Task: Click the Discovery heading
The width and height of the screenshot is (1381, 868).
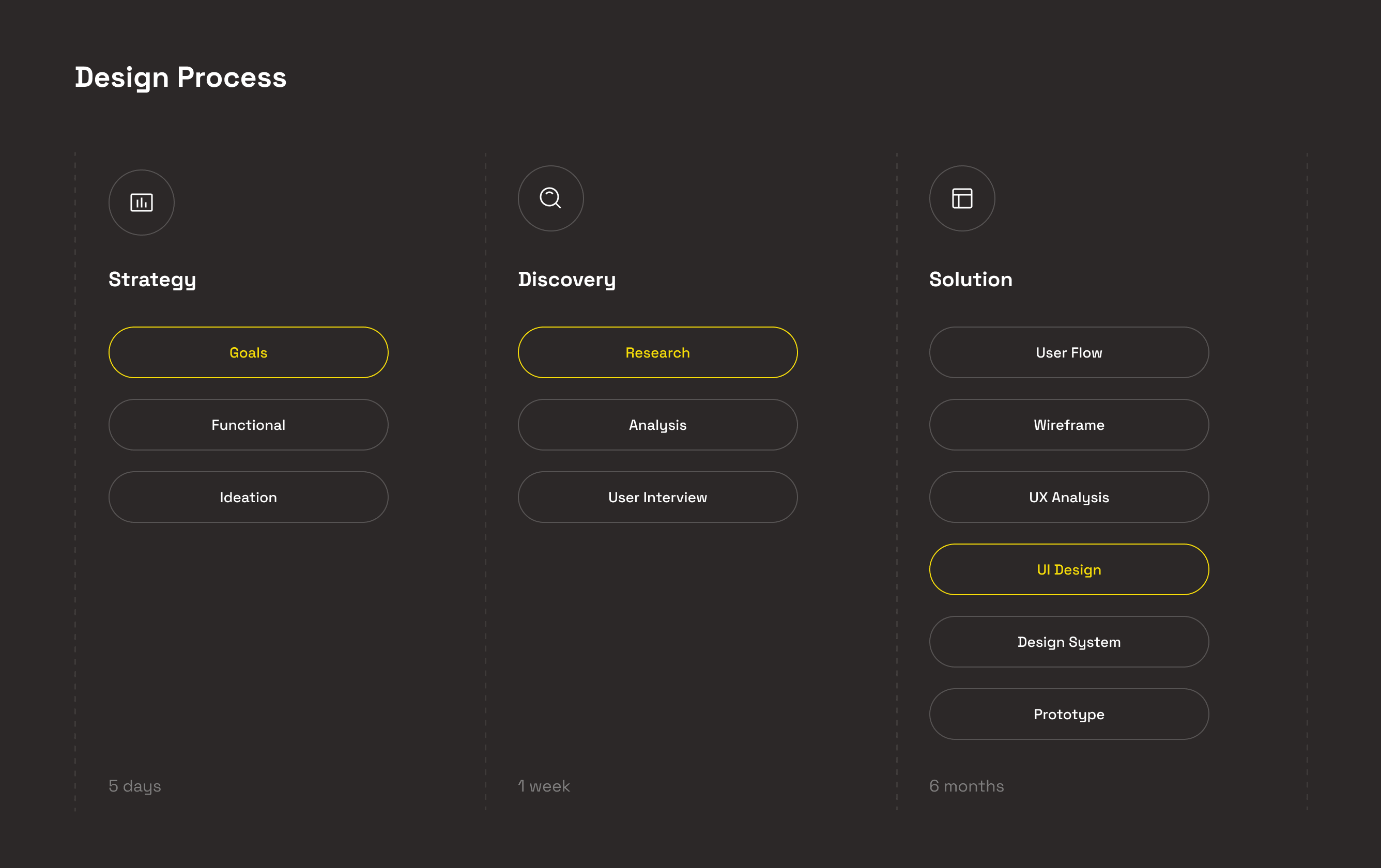Action: tap(566, 280)
